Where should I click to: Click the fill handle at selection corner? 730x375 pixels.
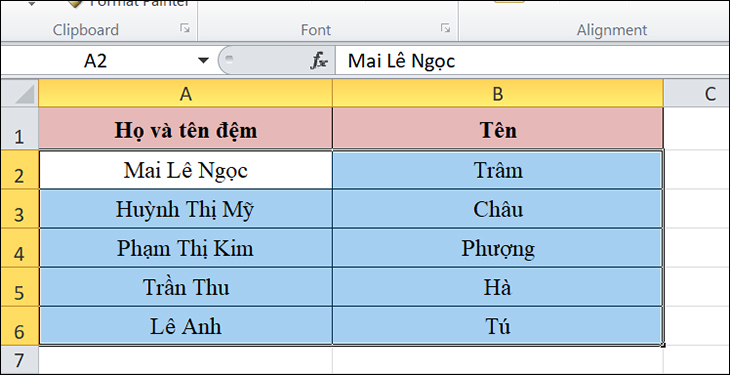[x=663, y=345]
